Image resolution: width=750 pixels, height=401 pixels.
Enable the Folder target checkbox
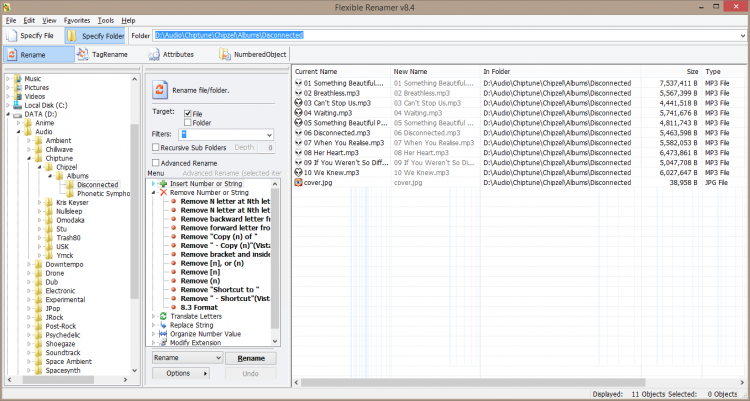(188, 123)
